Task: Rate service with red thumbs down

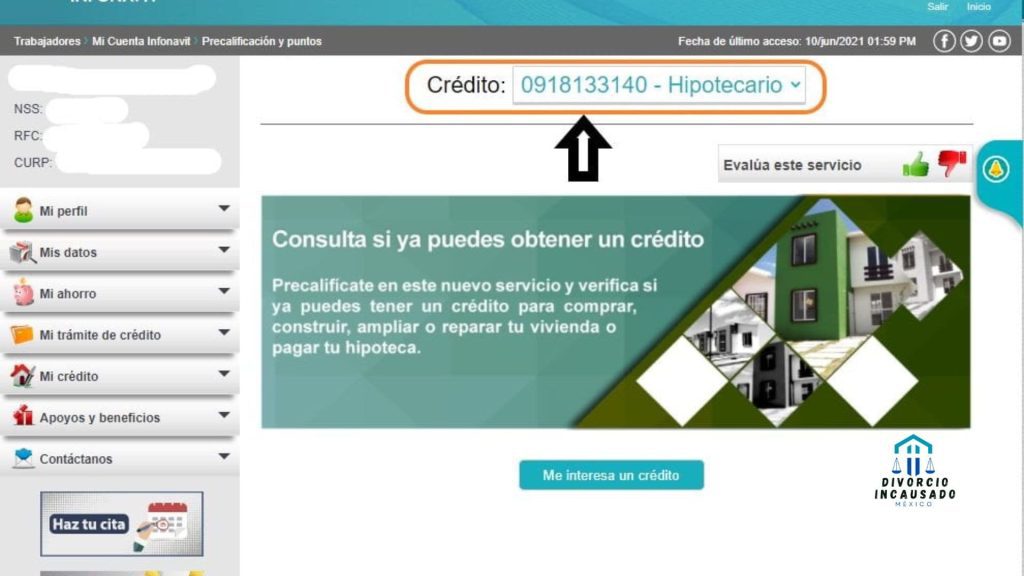Action: point(952,163)
